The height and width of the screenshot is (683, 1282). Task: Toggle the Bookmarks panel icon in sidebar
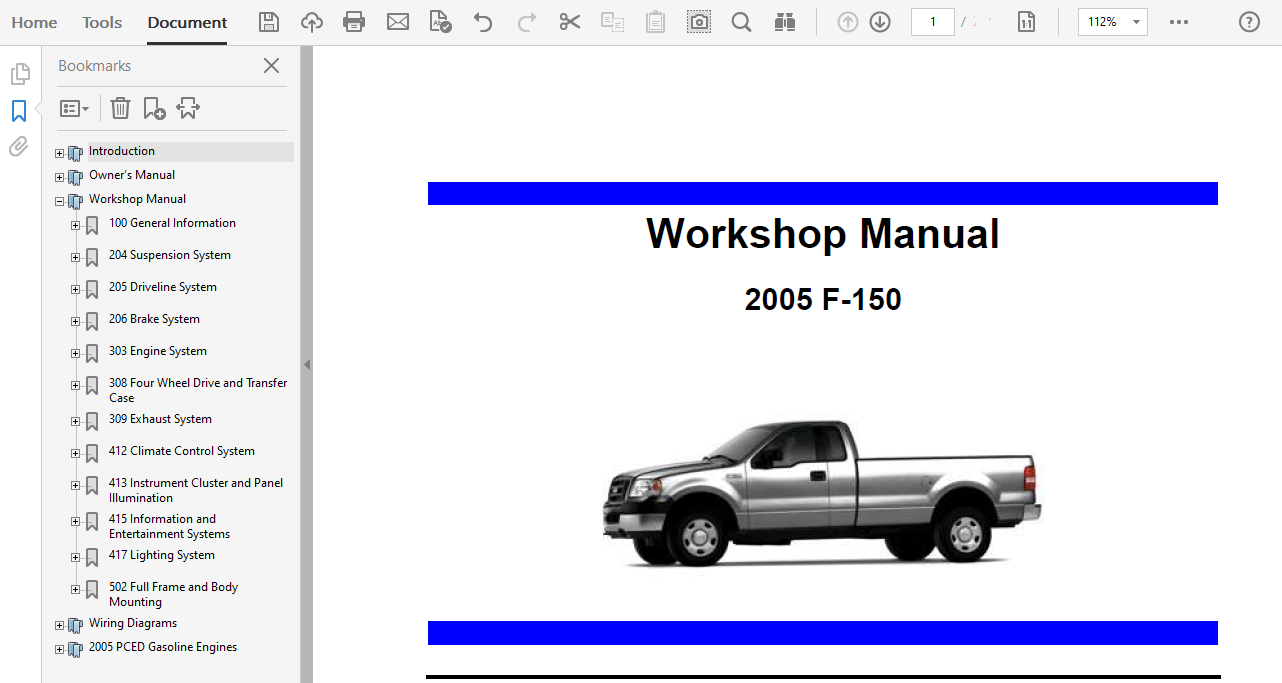pyautogui.click(x=19, y=111)
